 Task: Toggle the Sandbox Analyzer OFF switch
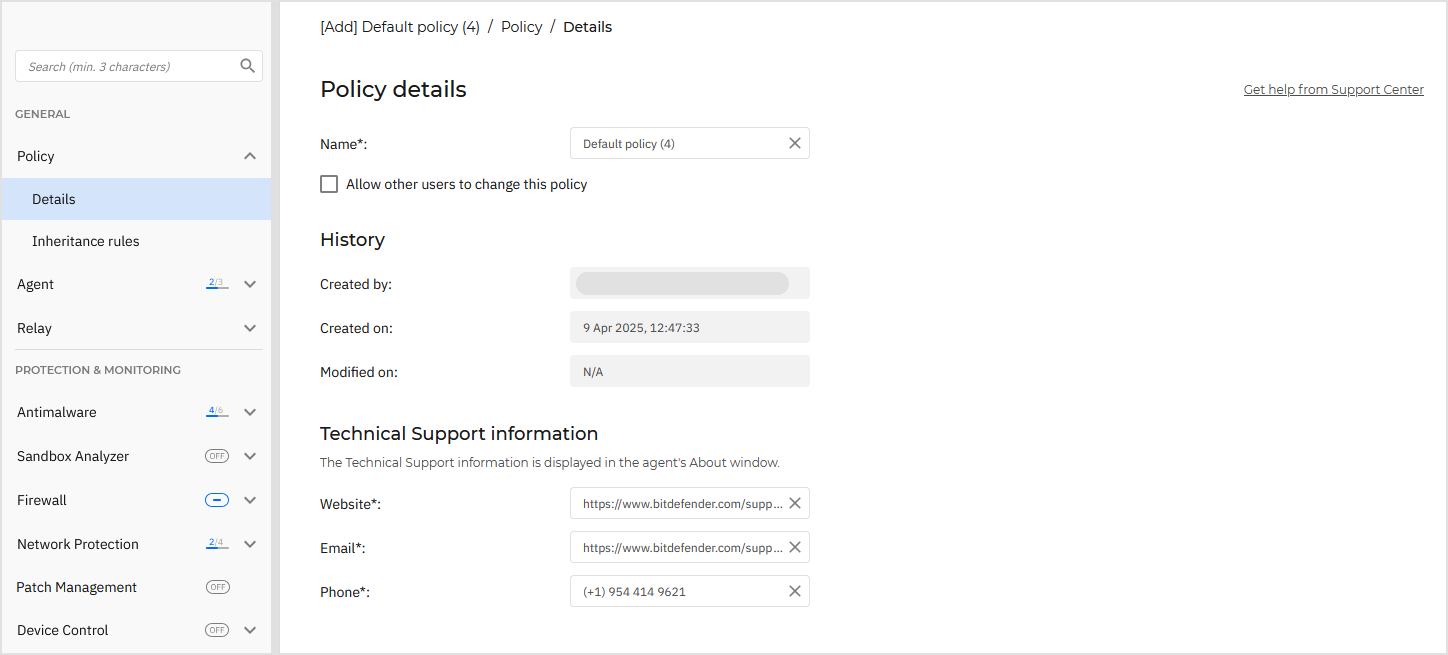pyautogui.click(x=216, y=455)
